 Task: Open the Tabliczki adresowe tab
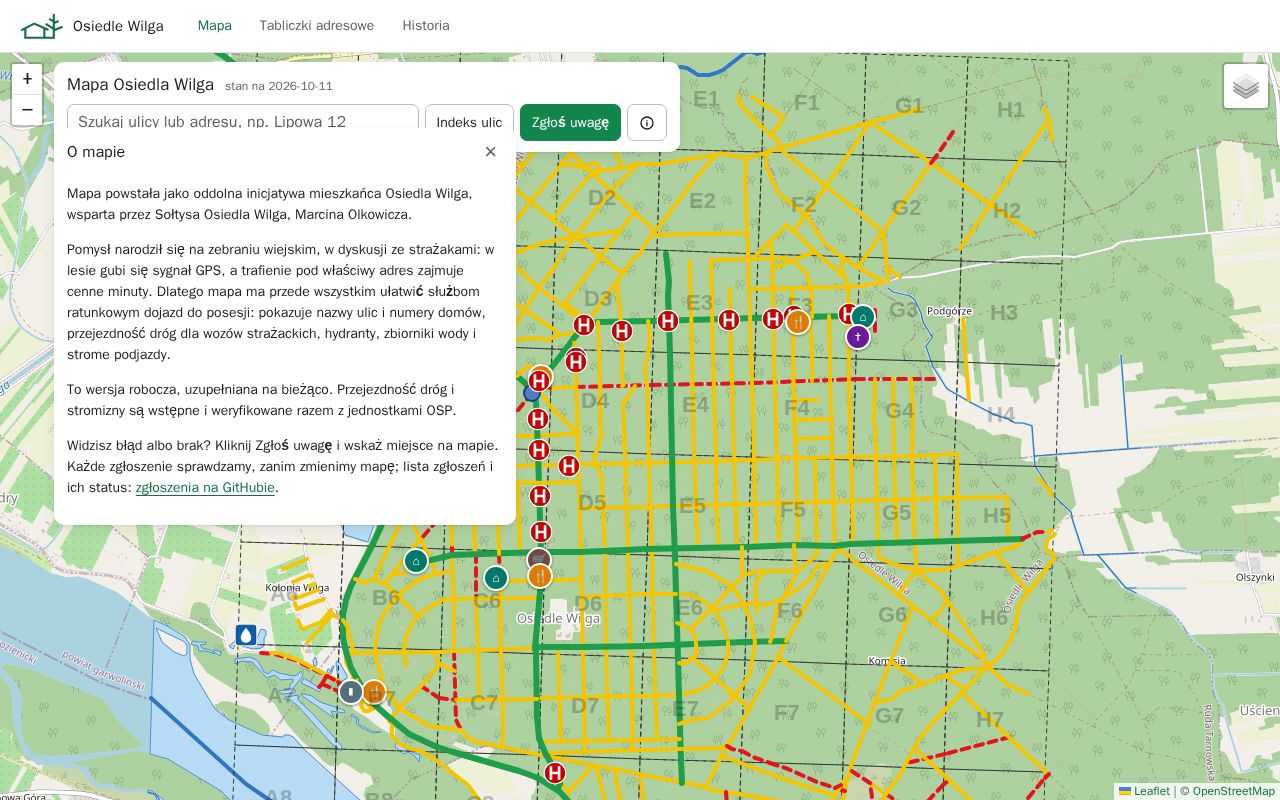coord(317,26)
